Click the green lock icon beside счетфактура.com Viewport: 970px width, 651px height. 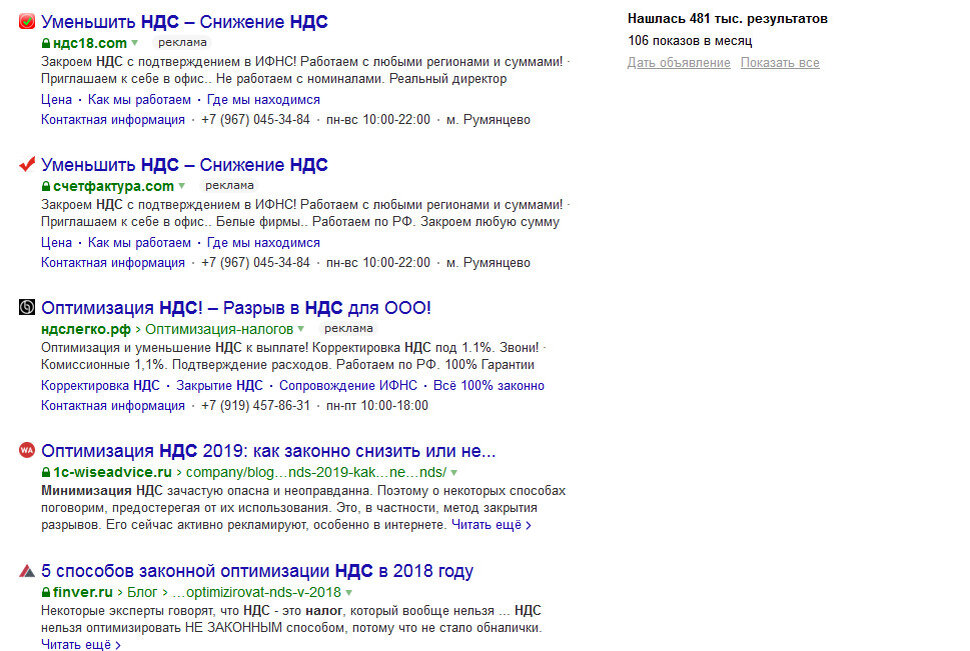46,186
